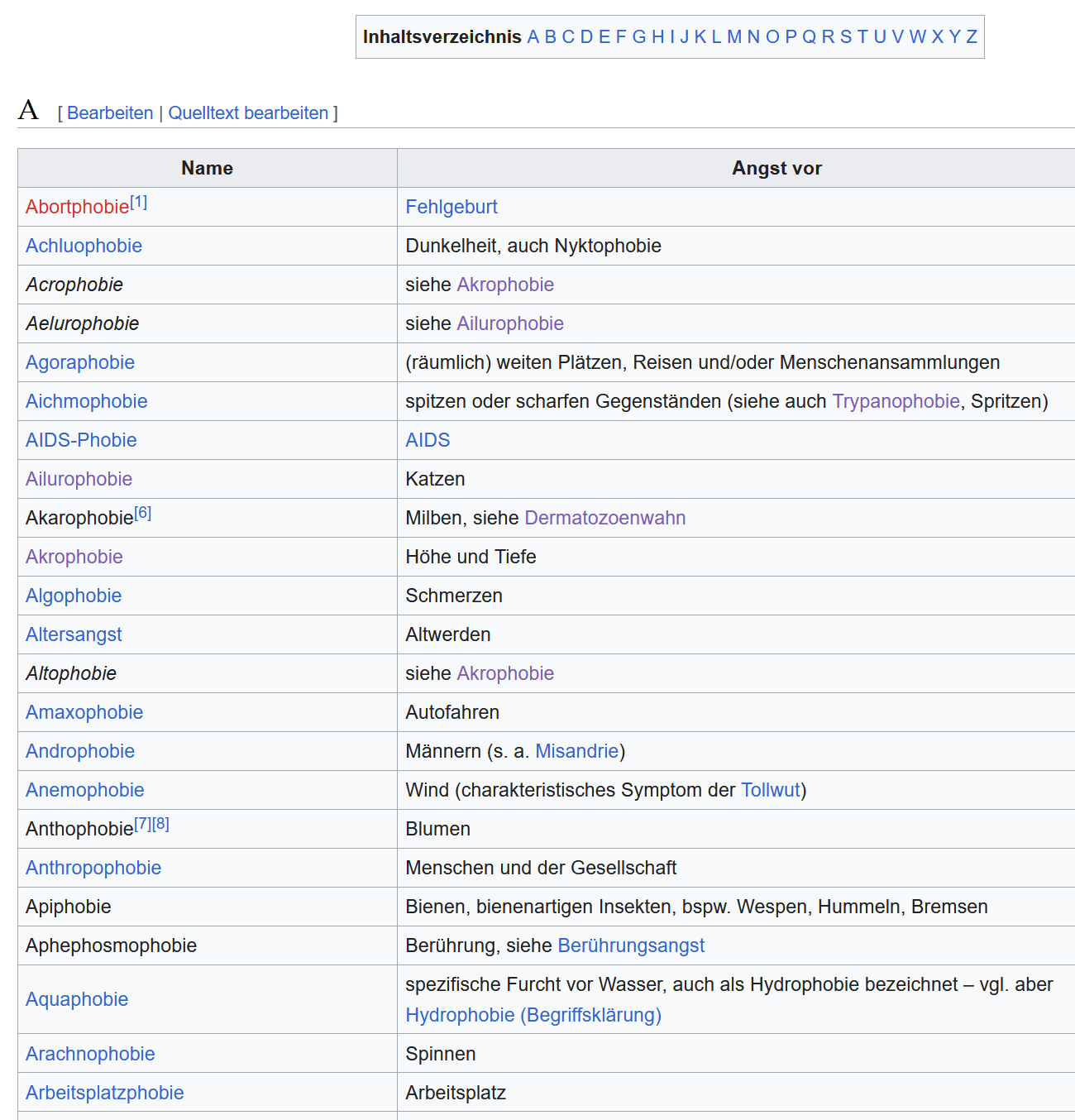Open the Abortphobie red link
This screenshot has height=1120, width=1075.
(77, 208)
